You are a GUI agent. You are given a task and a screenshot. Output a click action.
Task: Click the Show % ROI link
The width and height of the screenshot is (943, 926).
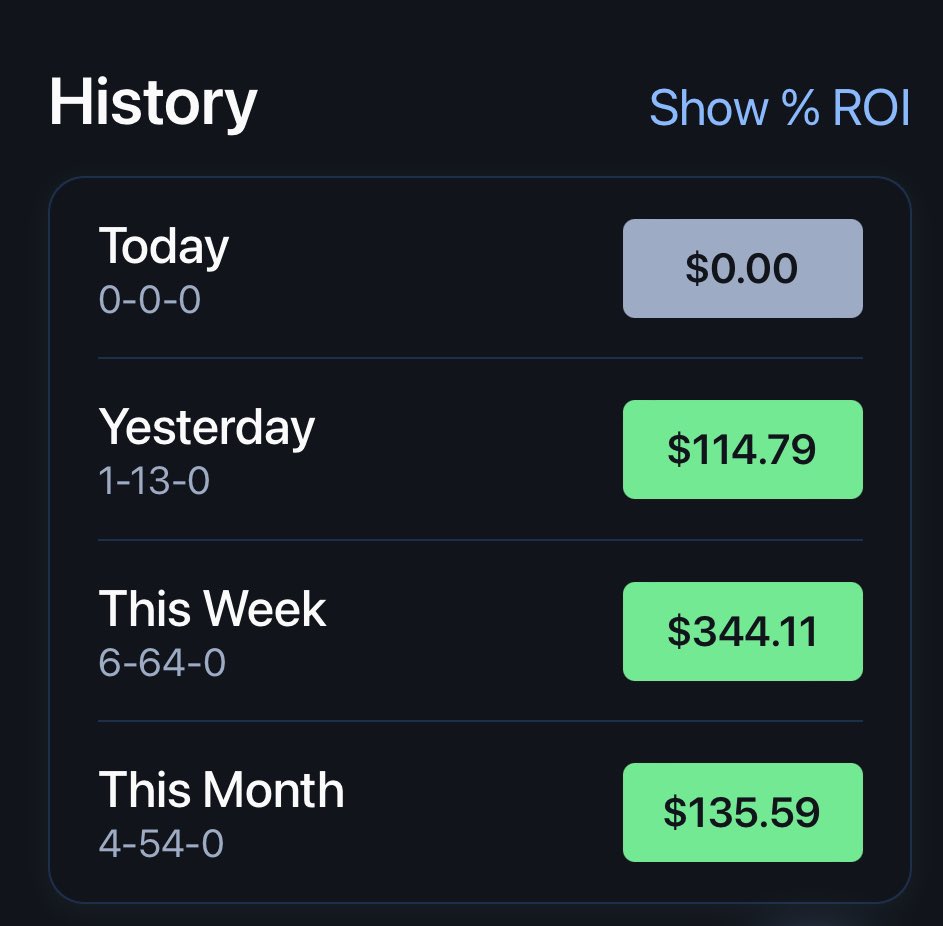779,108
